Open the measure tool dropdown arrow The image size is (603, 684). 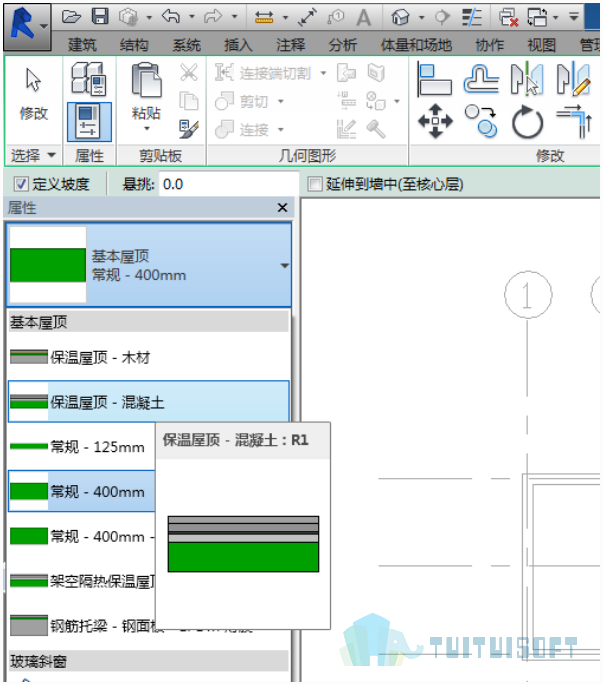[x=285, y=17]
